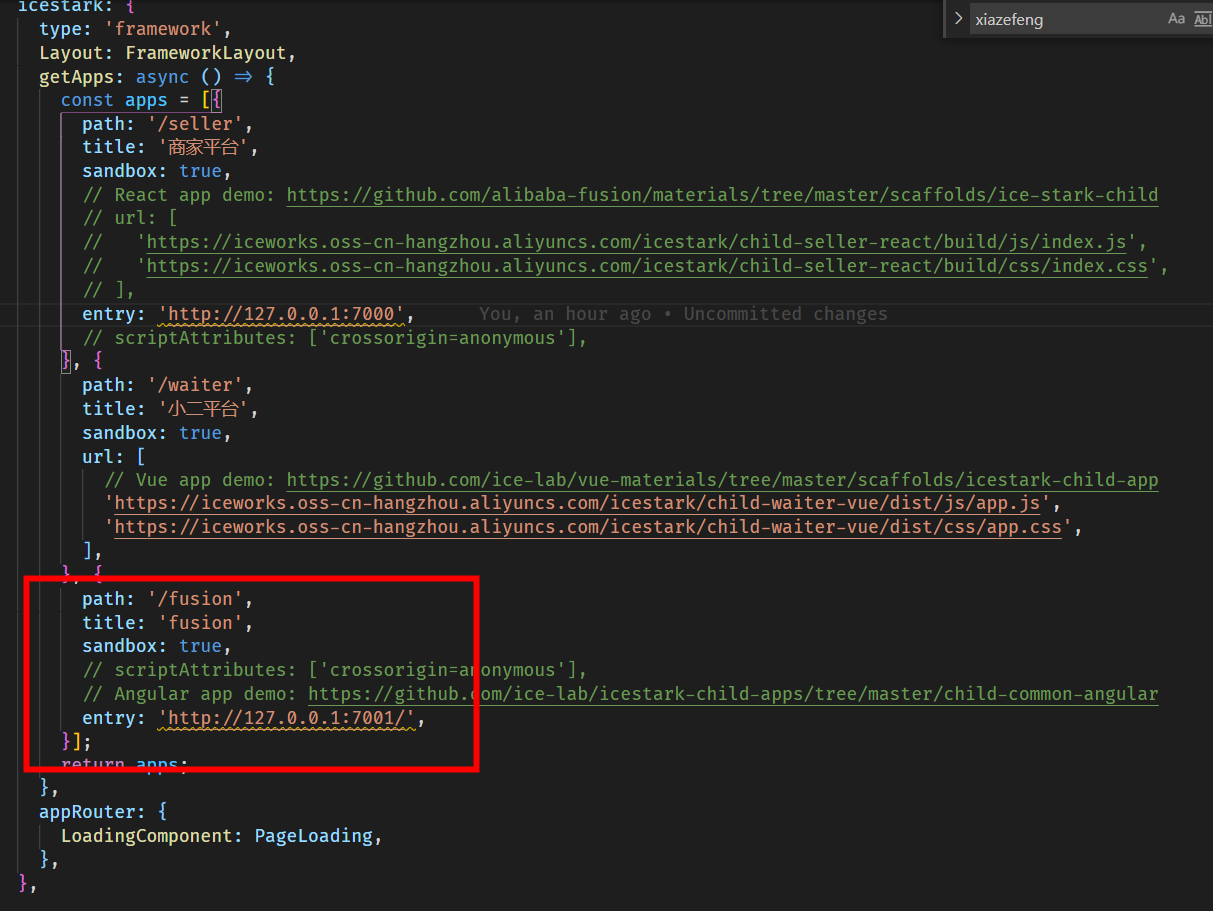Image resolution: width=1213 pixels, height=911 pixels.
Task: Click the '// Angular app demo:' comment text
Action: (191, 694)
